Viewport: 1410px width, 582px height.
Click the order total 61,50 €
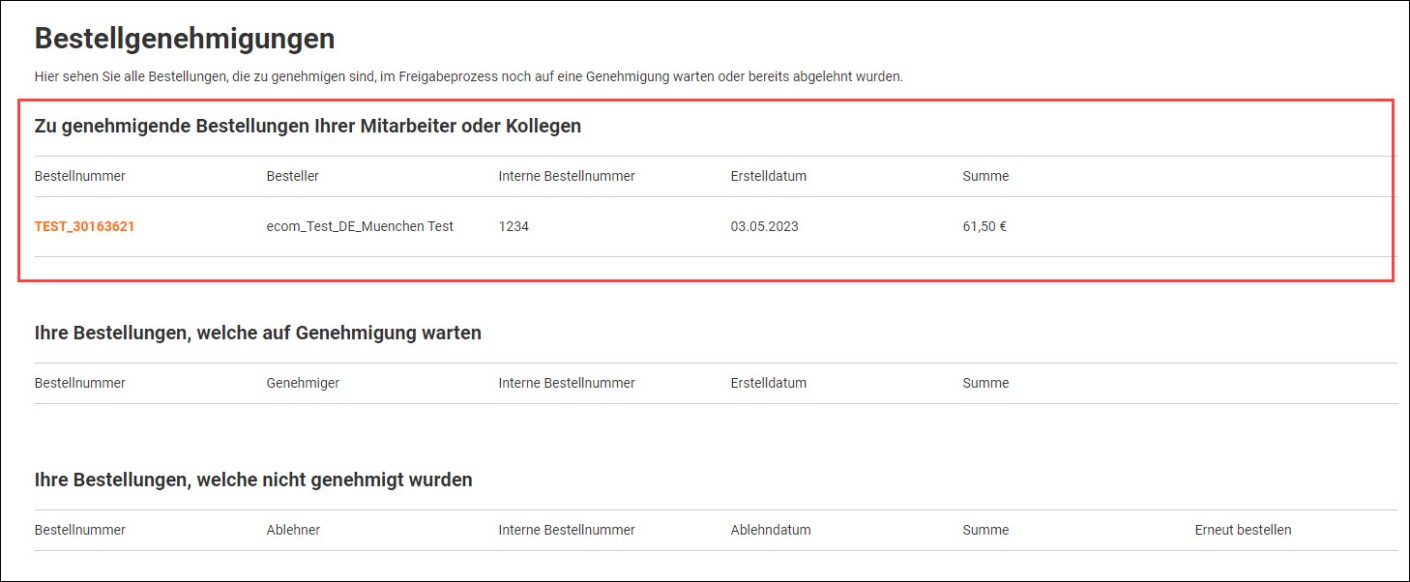pos(984,227)
